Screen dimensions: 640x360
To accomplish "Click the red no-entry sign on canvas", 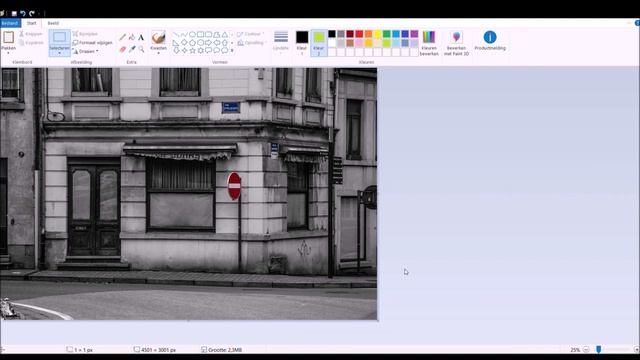I will click(234, 186).
